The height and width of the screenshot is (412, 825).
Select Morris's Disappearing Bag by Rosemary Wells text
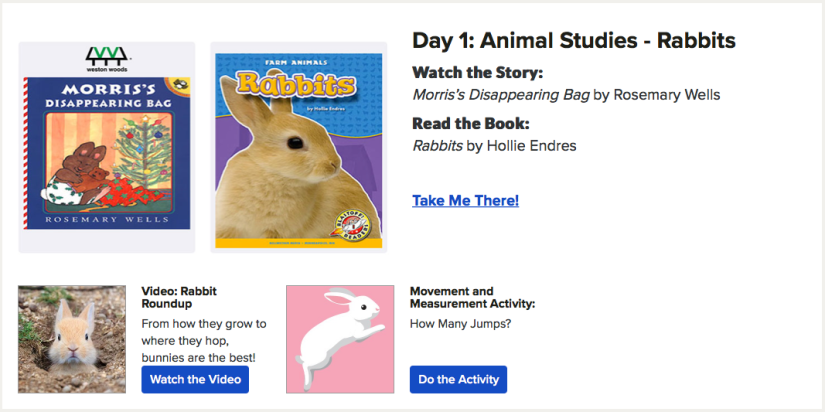tap(566, 95)
